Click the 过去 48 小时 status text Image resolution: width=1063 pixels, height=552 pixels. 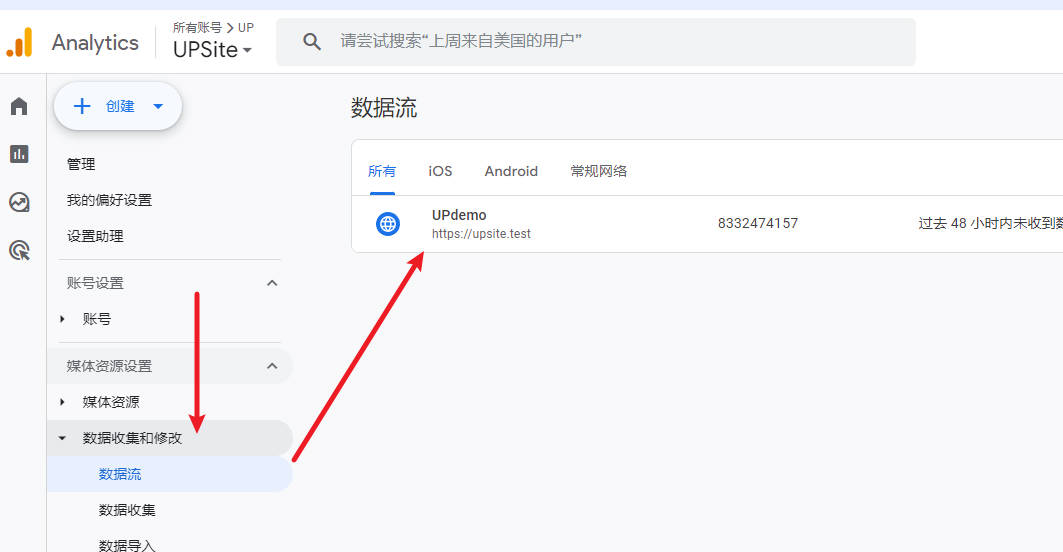990,223
